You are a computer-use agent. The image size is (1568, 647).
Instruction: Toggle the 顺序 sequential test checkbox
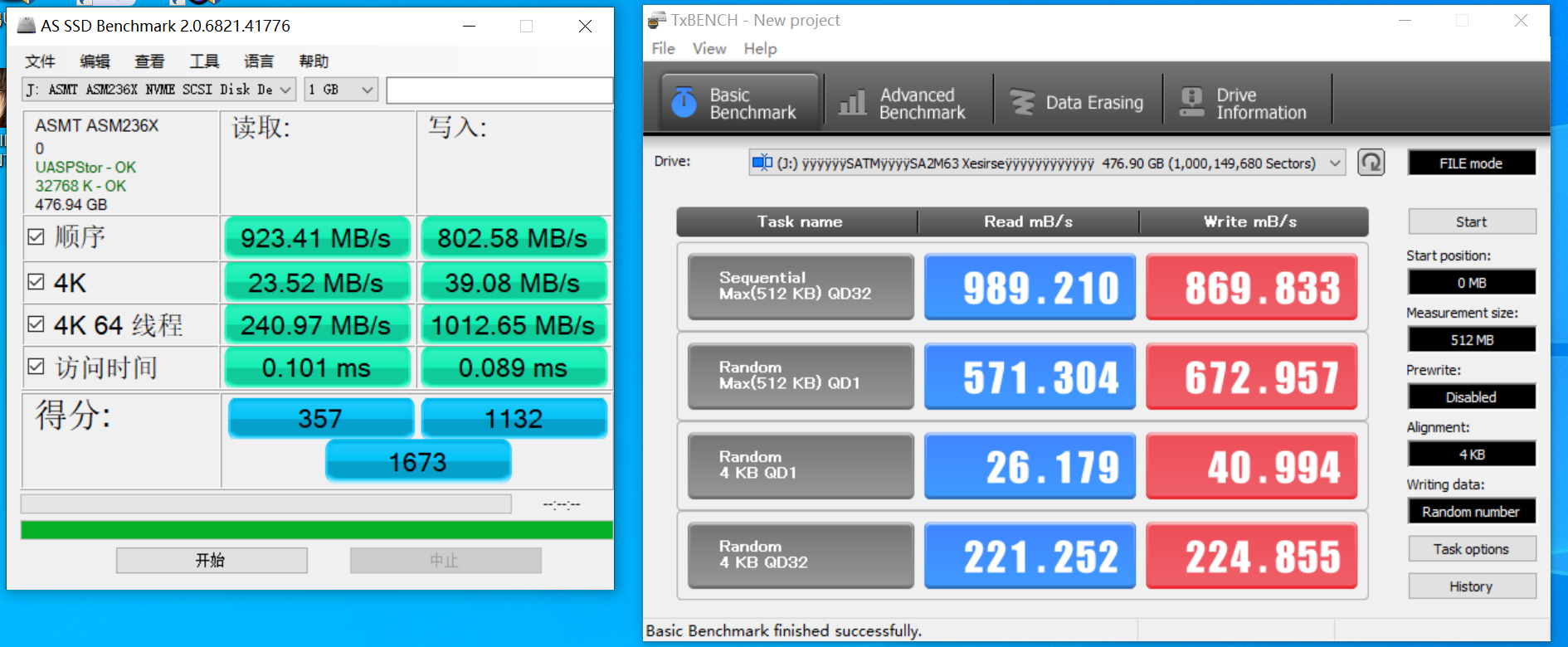coord(36,237)
